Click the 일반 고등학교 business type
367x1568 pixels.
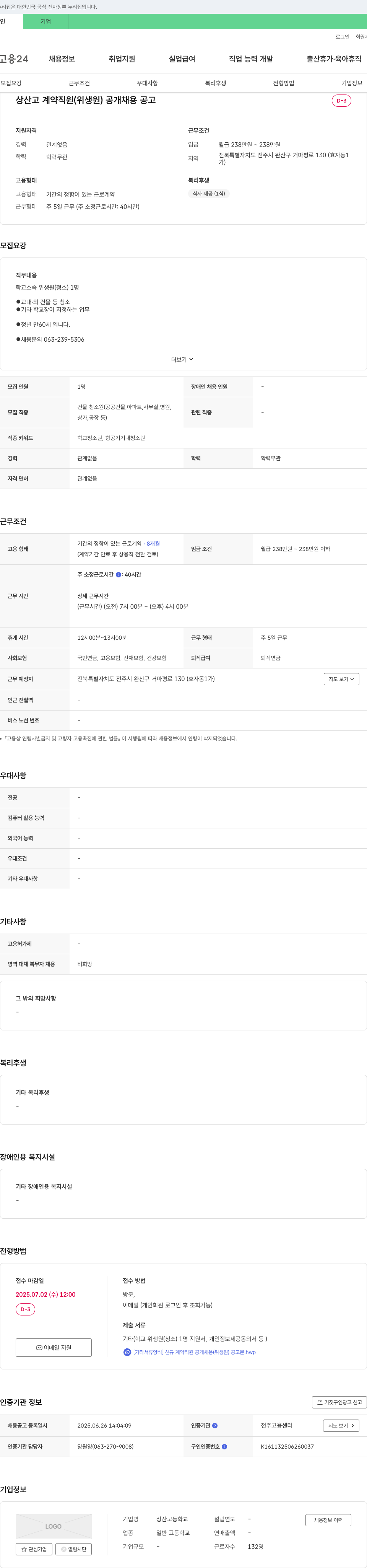tap(173, 1533)
